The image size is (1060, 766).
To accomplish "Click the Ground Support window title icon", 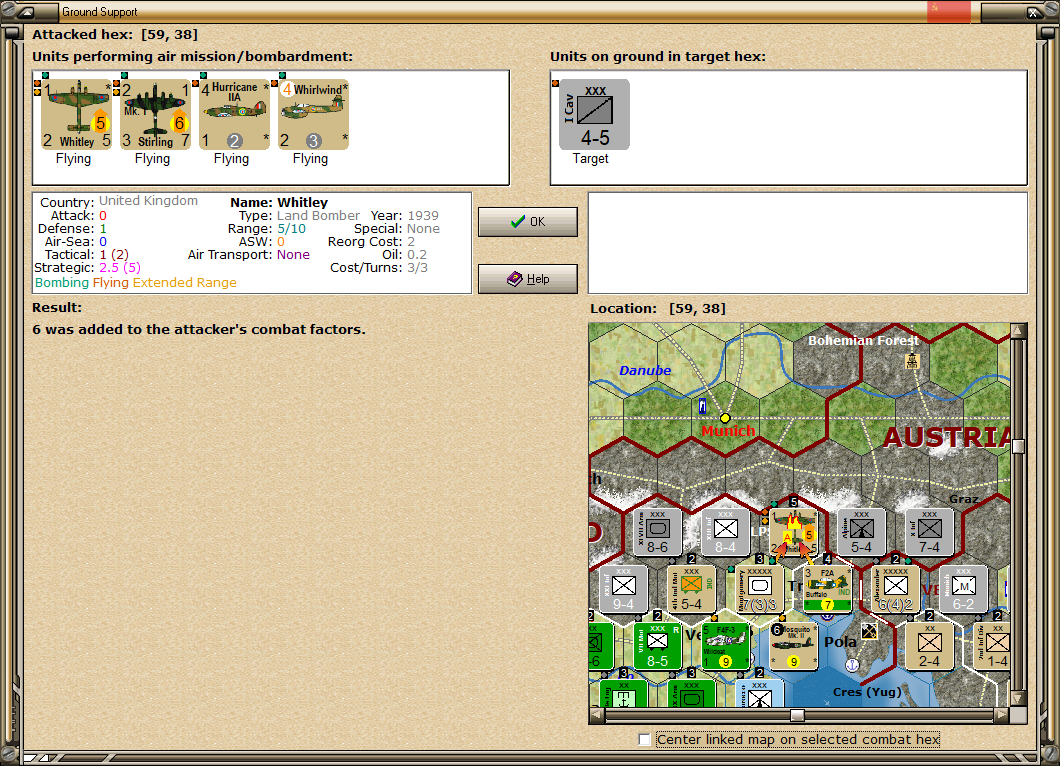I will tap(25, 11).
